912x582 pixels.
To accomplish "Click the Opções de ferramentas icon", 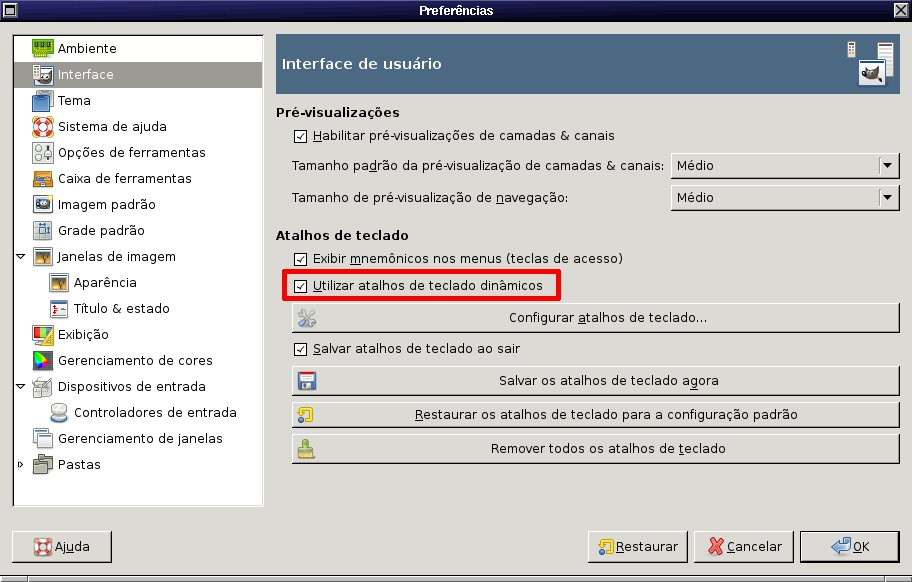I will (42, 152).
